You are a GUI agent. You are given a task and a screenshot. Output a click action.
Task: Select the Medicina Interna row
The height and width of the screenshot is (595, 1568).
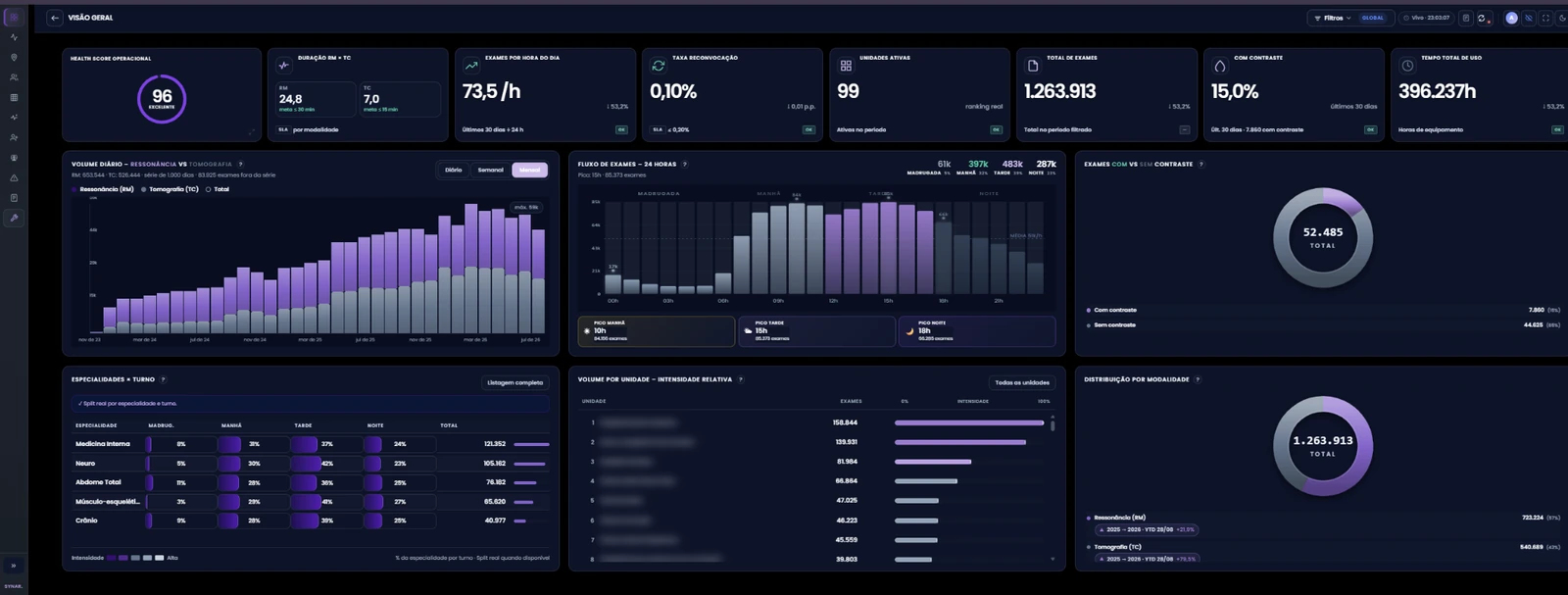coord(311,444)
